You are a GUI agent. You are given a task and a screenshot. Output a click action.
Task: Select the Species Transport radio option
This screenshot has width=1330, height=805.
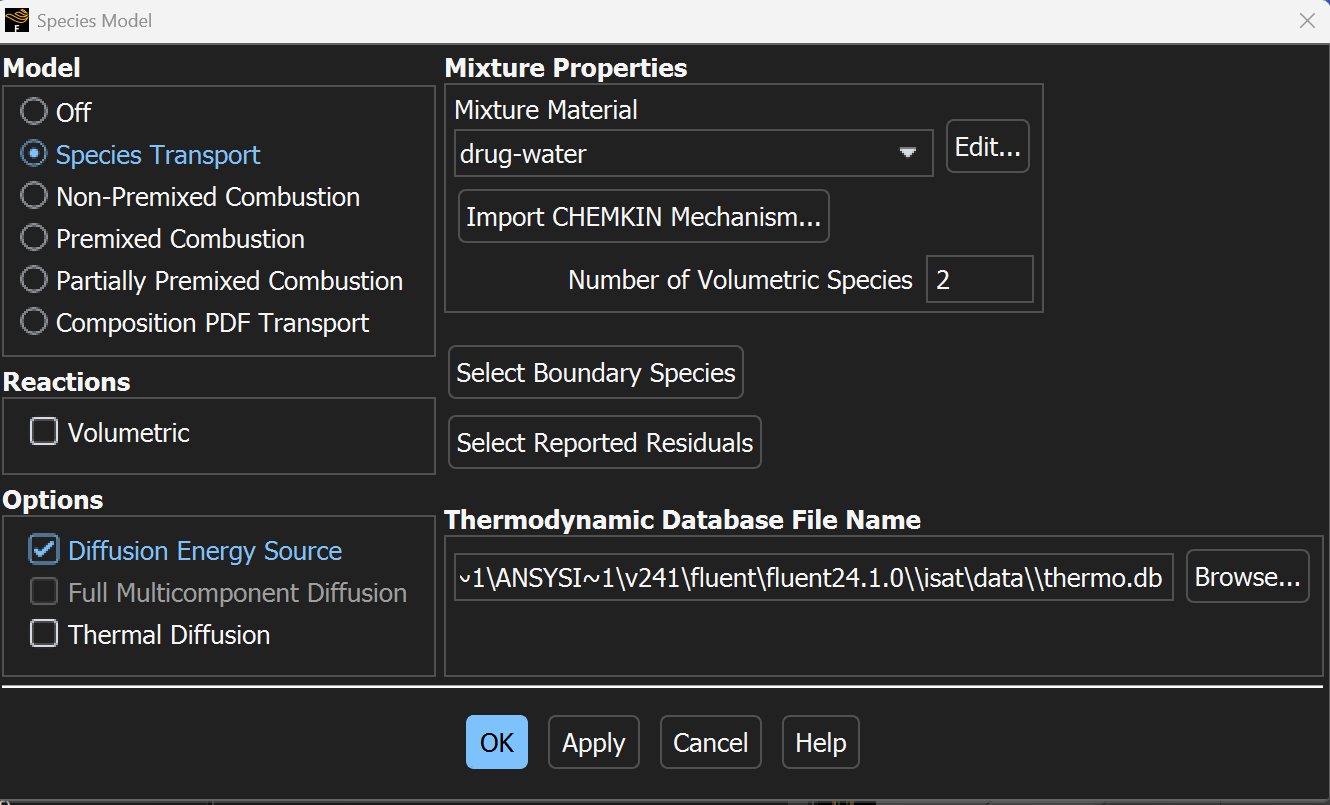pos(34,154)
